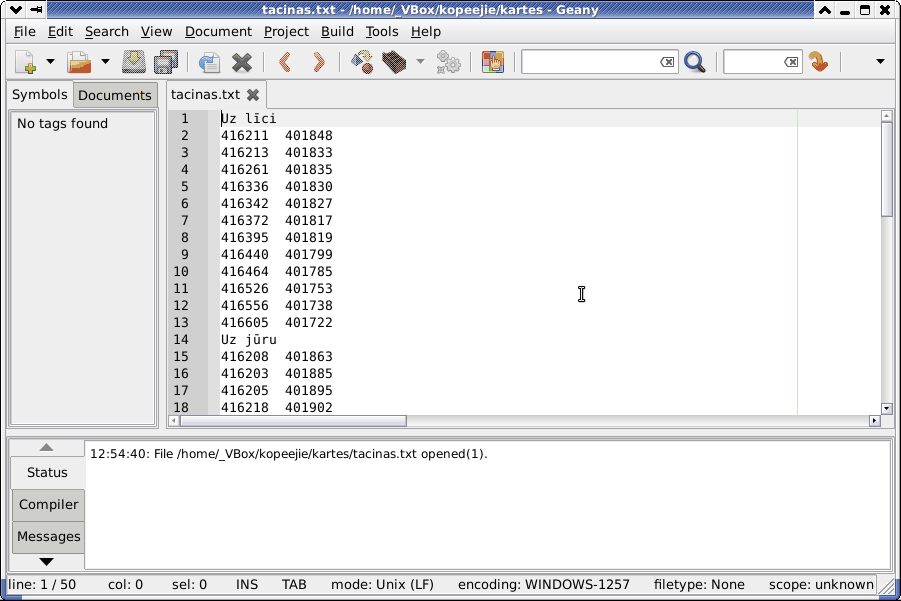Click editor vertical scrollbar up arrow

[x=886, y=116]
